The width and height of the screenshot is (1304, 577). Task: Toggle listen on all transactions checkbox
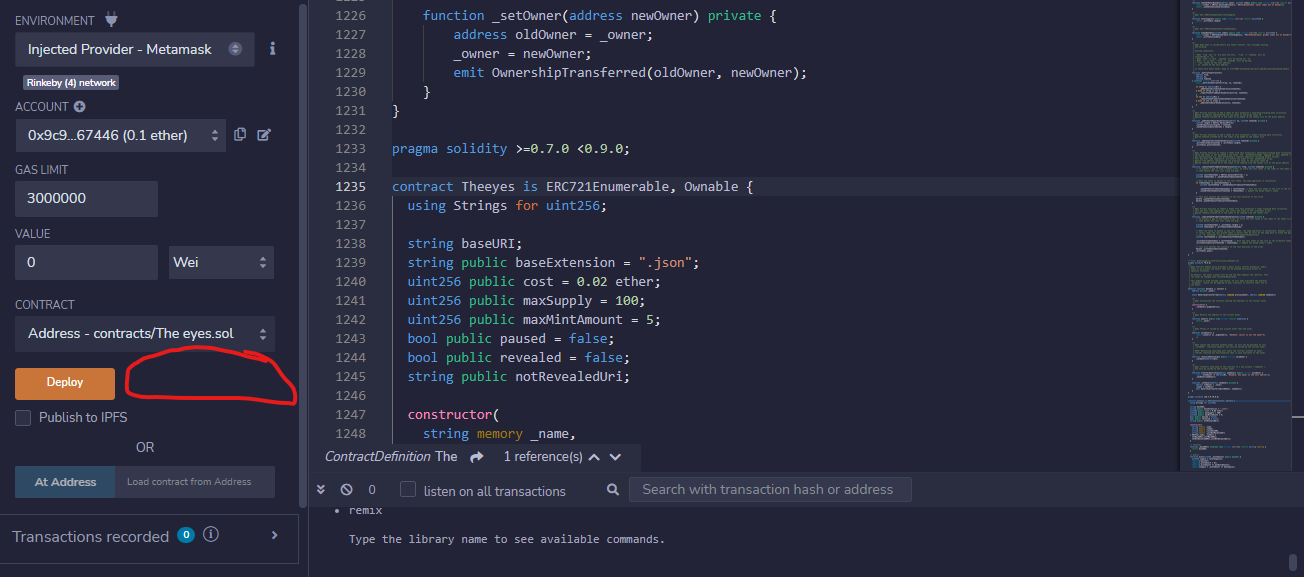click(408, 490)
